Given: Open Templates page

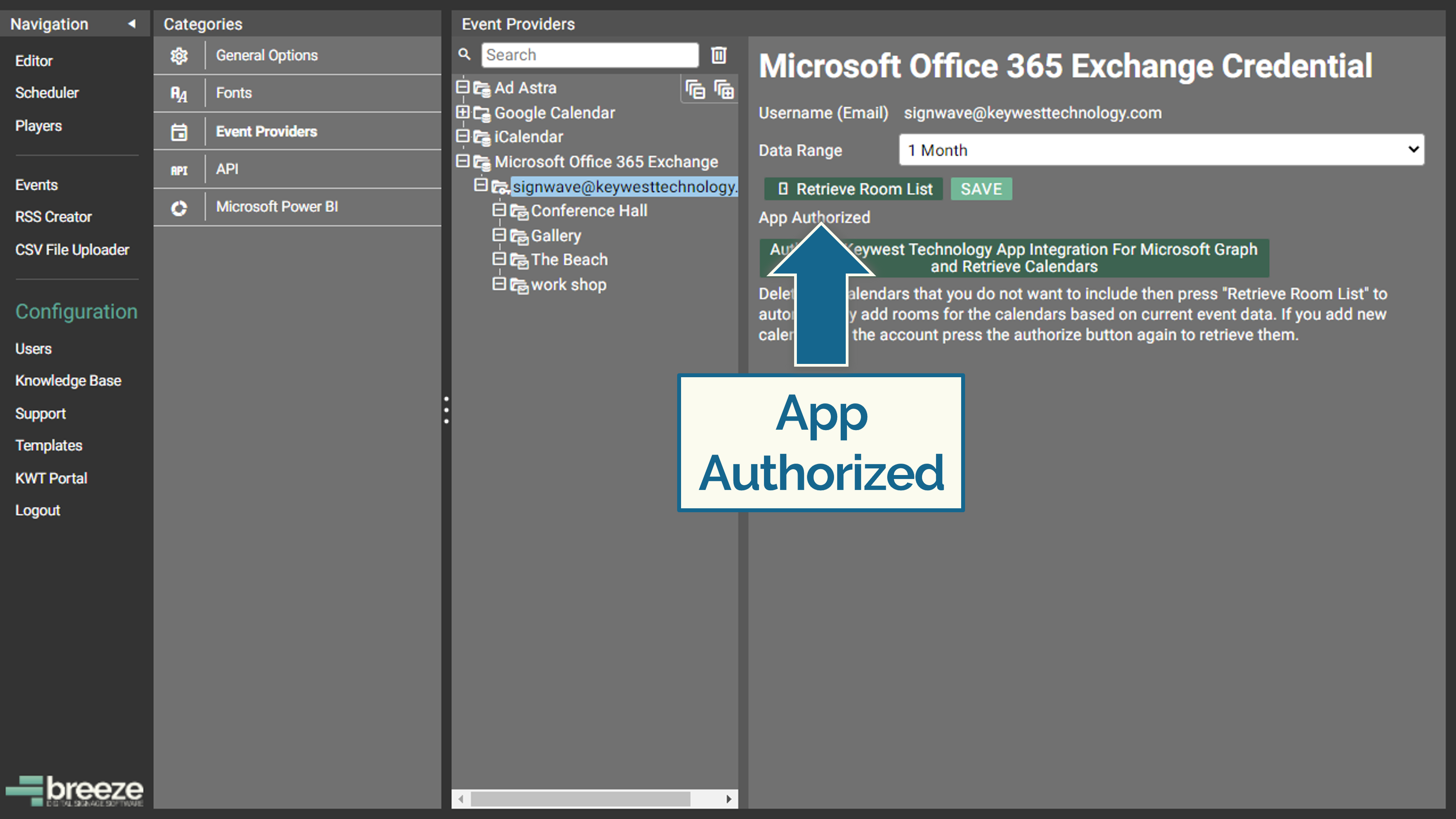Looking at the screenshot, I should [x=49, y=446].
